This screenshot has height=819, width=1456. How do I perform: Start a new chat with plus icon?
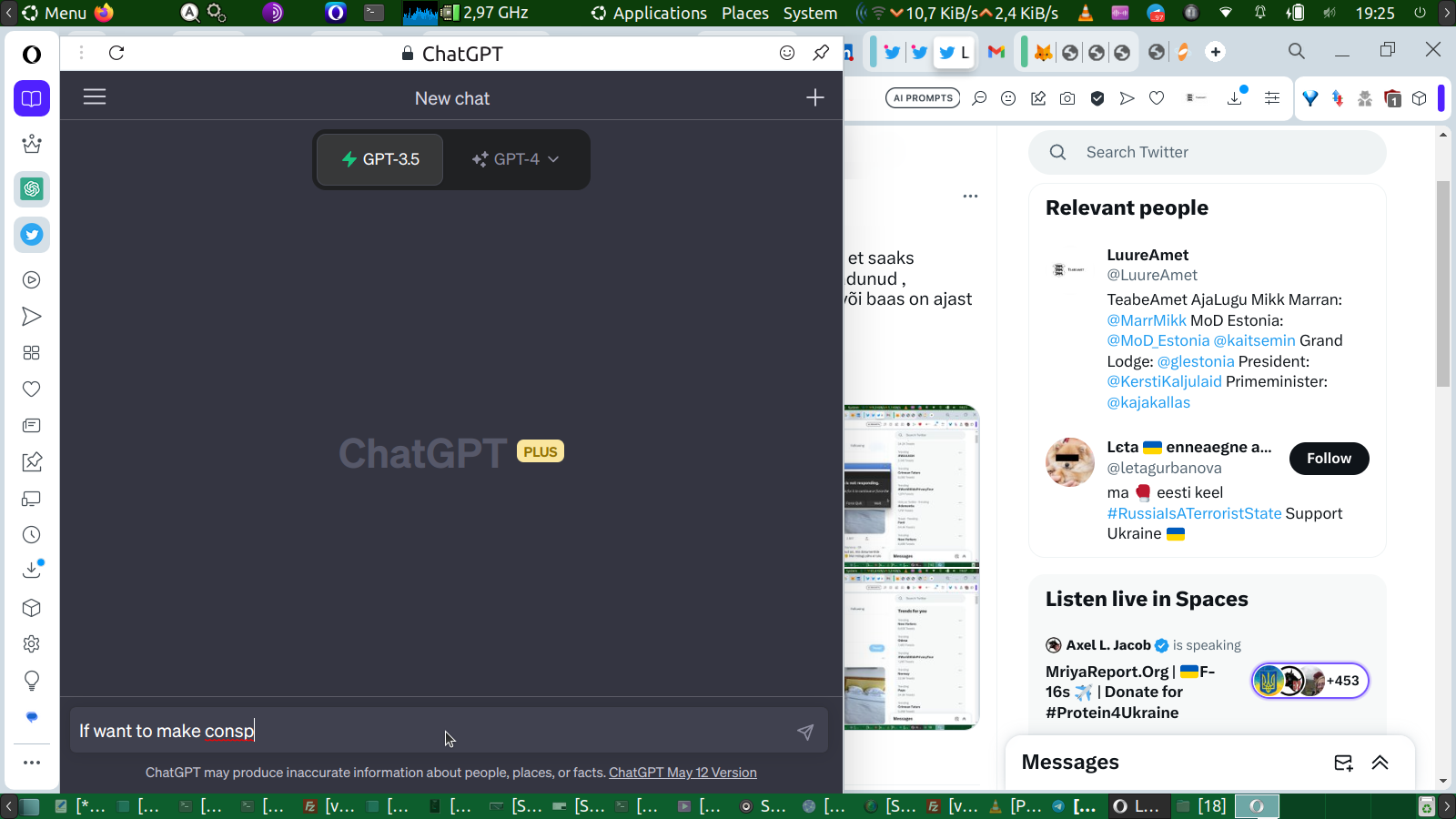tap(815, 97)
